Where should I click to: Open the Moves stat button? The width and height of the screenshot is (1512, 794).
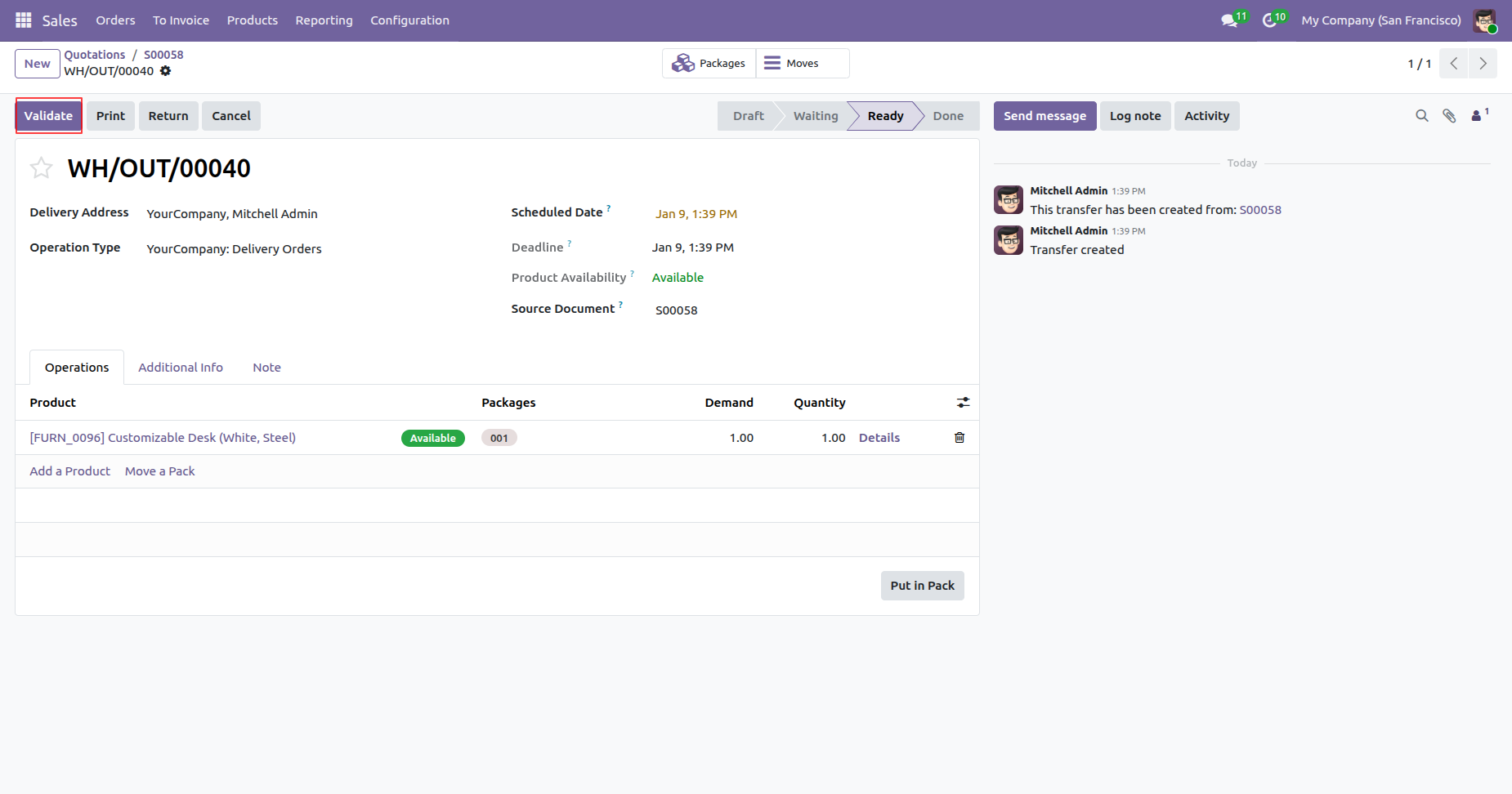click(x=803, y=63)
